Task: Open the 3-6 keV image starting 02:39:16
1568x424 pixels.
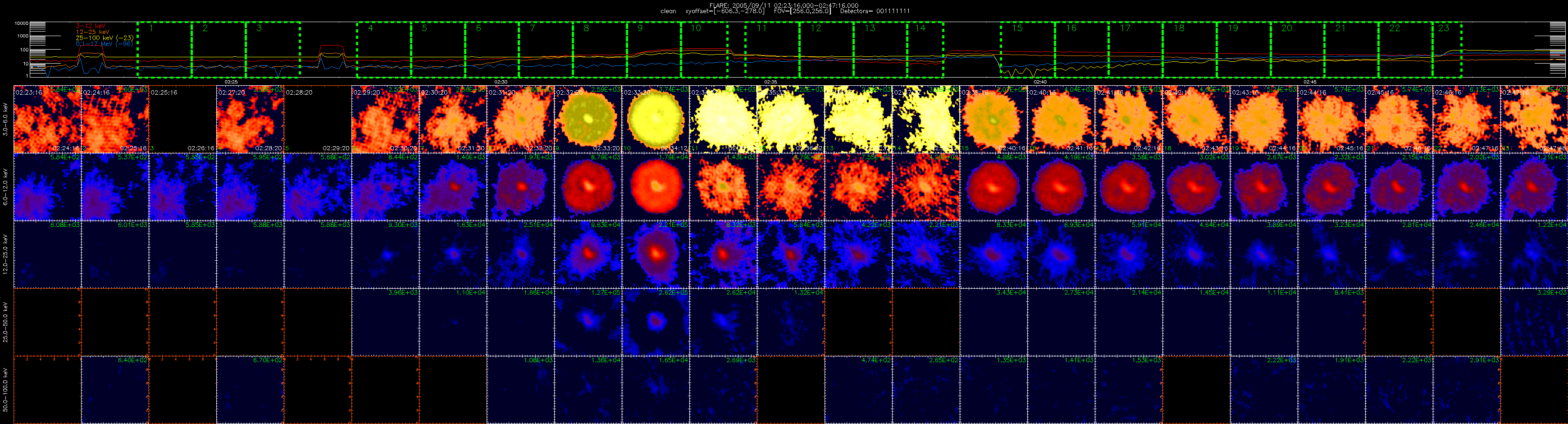Action: (x=994, y=119)
